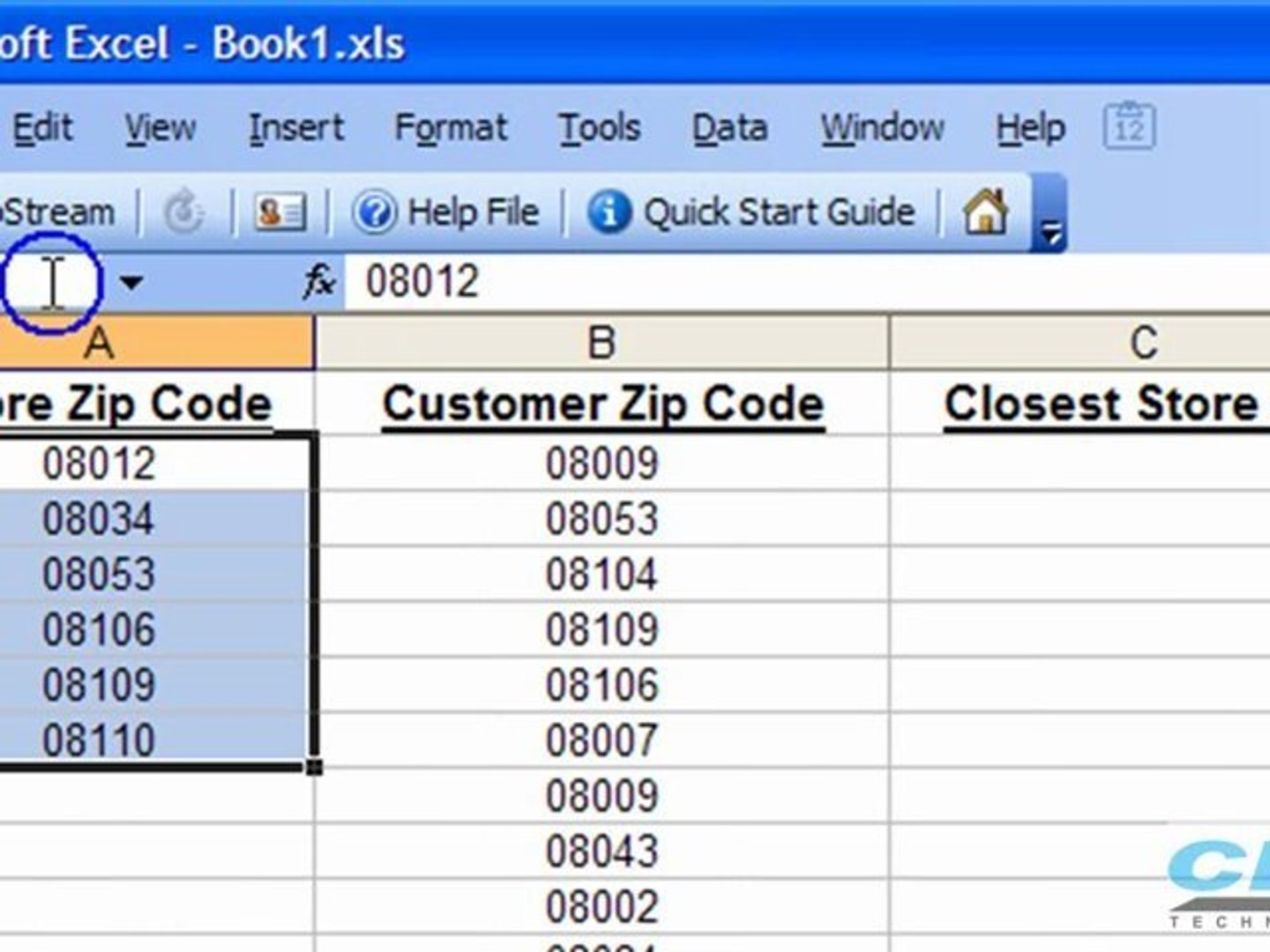Viewport: 1270px width, 952px height.
Task: Open the Edit menu
Action: pyautogui.click(x=41, y=129)
